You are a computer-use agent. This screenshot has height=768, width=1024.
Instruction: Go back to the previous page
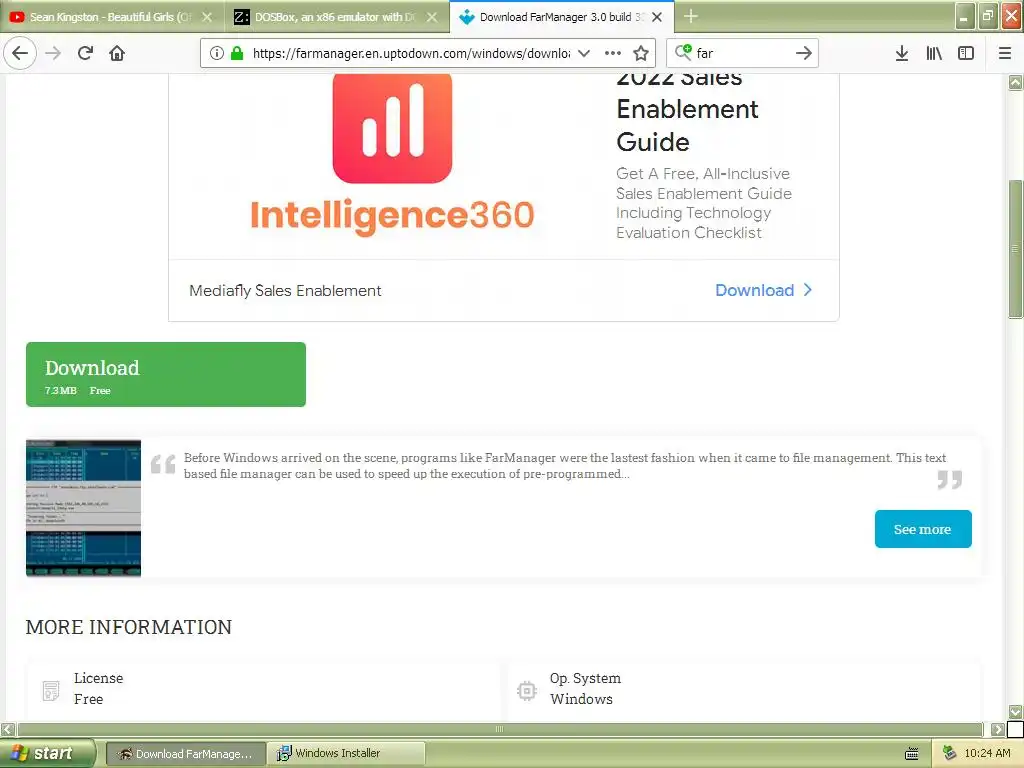coord(20,53)
